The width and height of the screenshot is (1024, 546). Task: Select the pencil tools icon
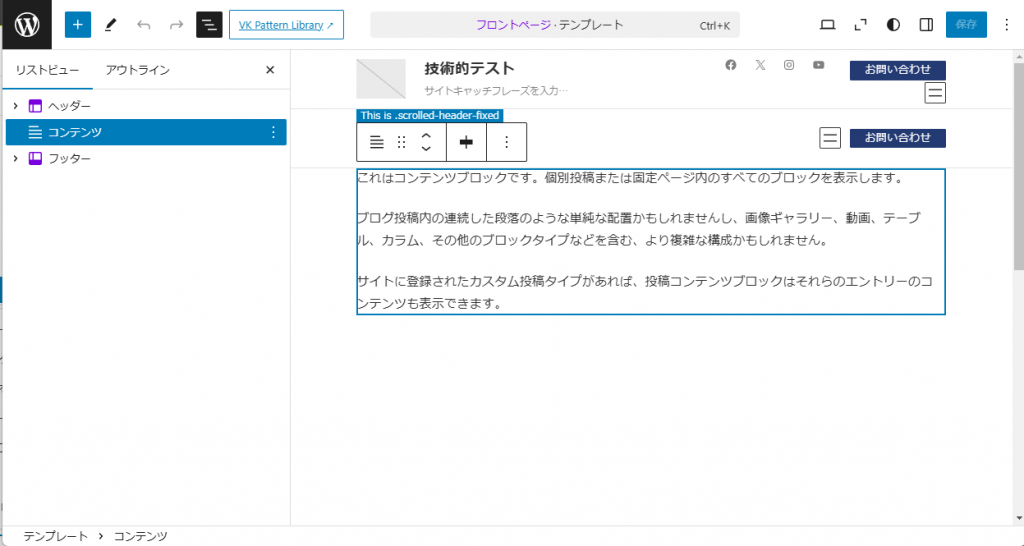[x=110, y=25]
